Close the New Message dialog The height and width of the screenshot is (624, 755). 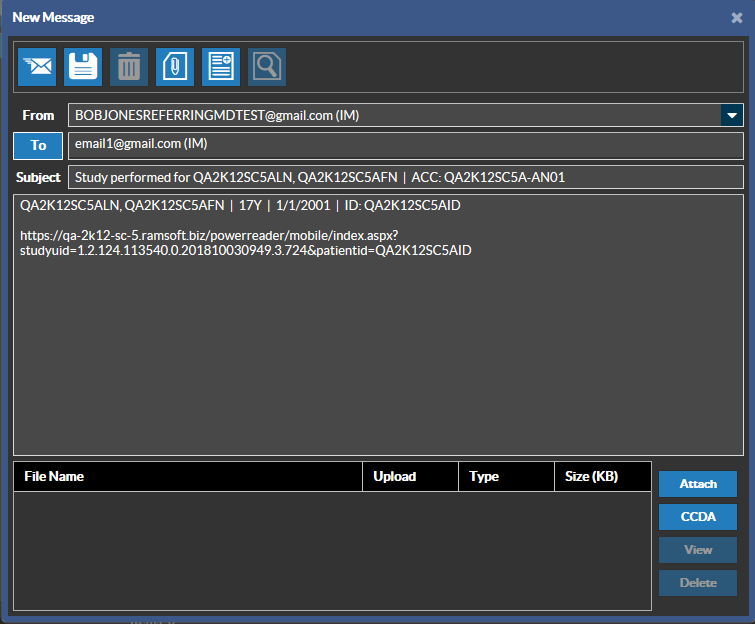click(x=737, y=17)
